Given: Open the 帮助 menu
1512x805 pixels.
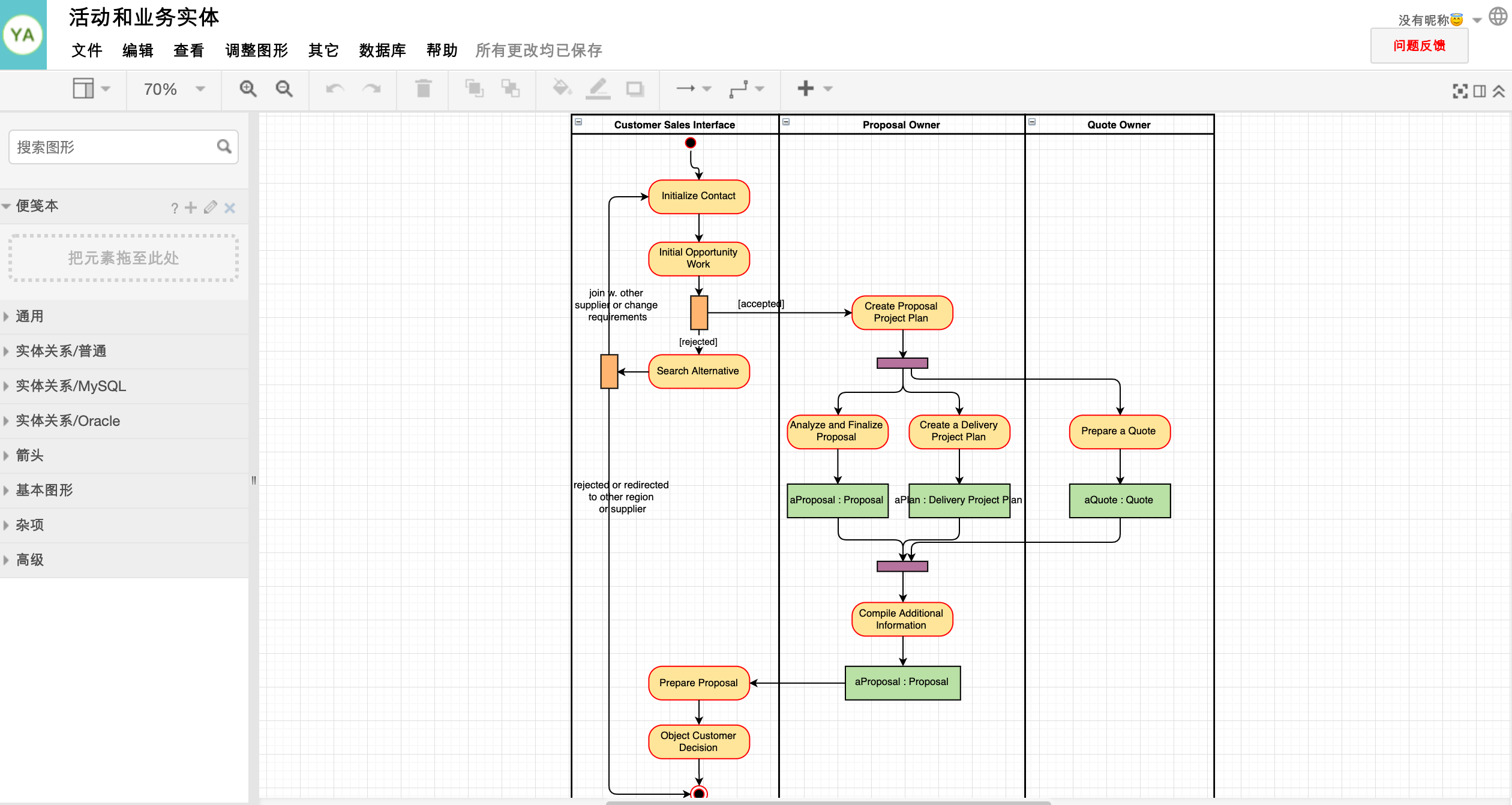Looking at the screenshot, I should point(442,50).
